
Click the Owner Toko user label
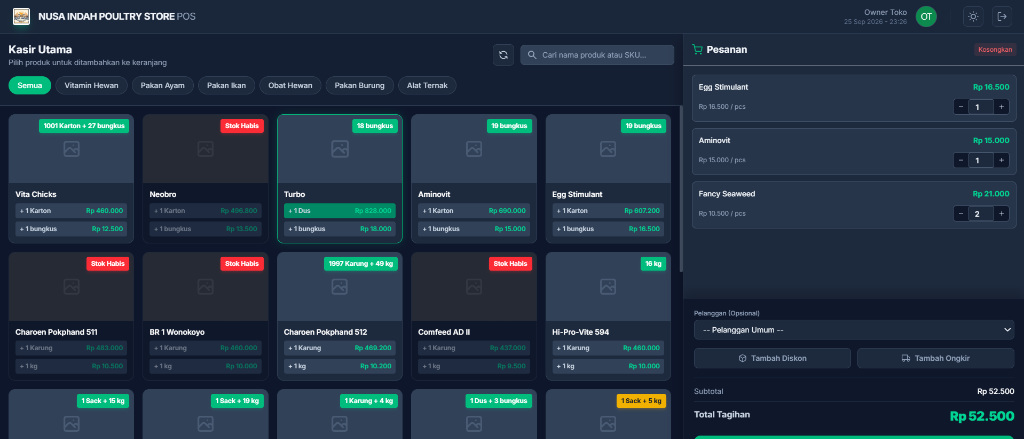pyautogui.click(x=885, y=12)
